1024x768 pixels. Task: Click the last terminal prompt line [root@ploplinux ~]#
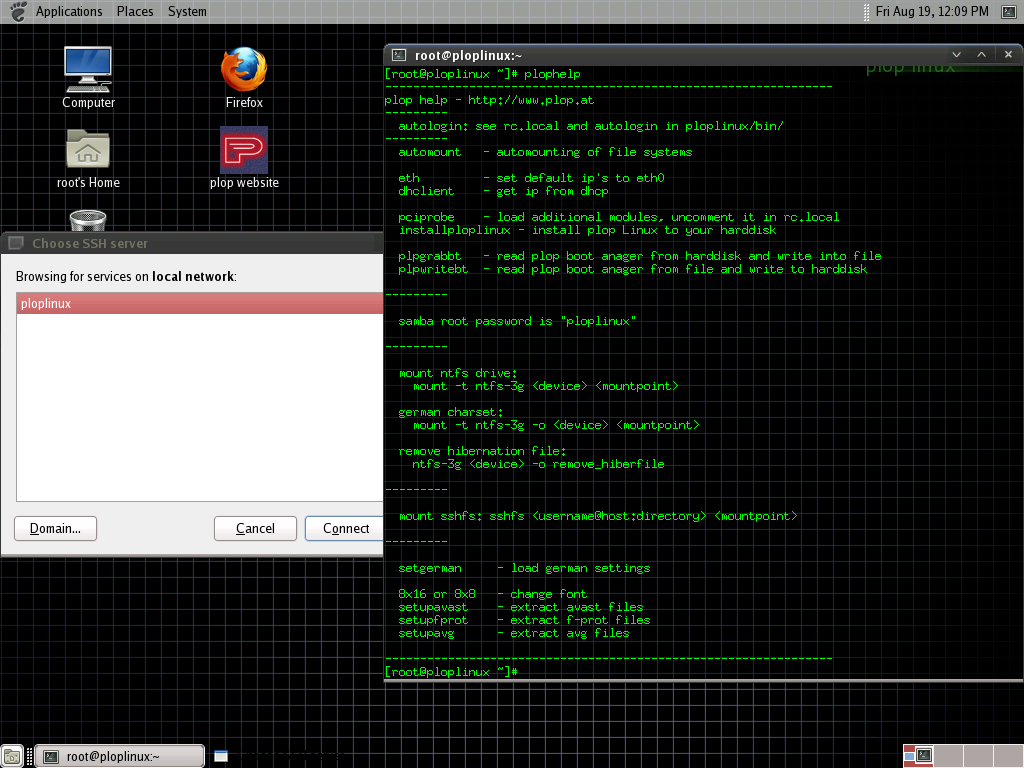[451, 672]
